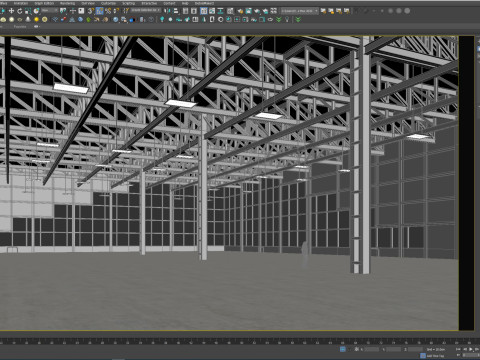The width and height of the screenshot is (480, 360).
Task: Toggle 3D Snaps
Action: 91,11
